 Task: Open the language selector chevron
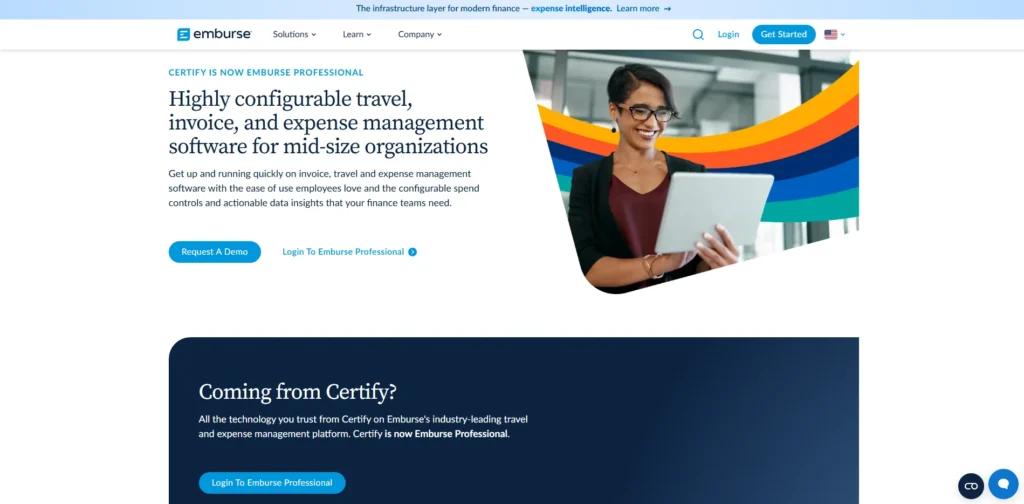[842, 35]
